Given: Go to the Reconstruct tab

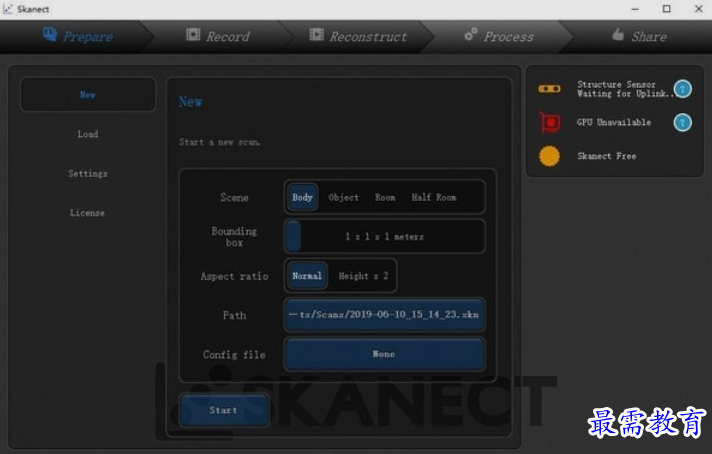Looking at the screenshot, I should tap(359, 36).
